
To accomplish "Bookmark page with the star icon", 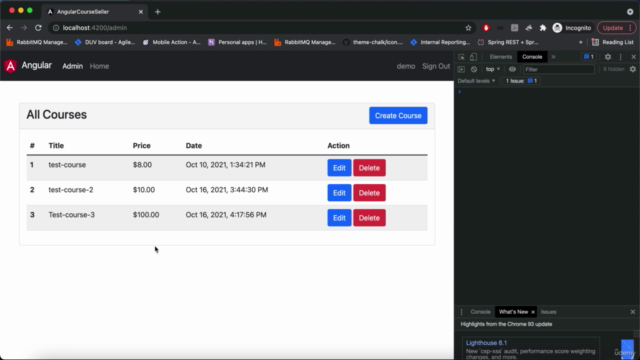I will point(468,28).
